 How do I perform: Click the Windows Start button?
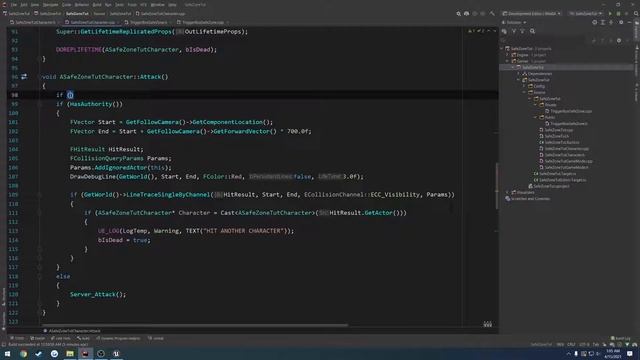pyautogui.click(x=7, y=353)
